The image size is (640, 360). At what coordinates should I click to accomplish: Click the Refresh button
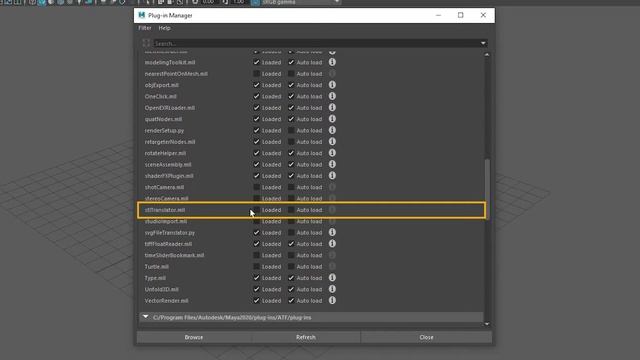[306, 337]
